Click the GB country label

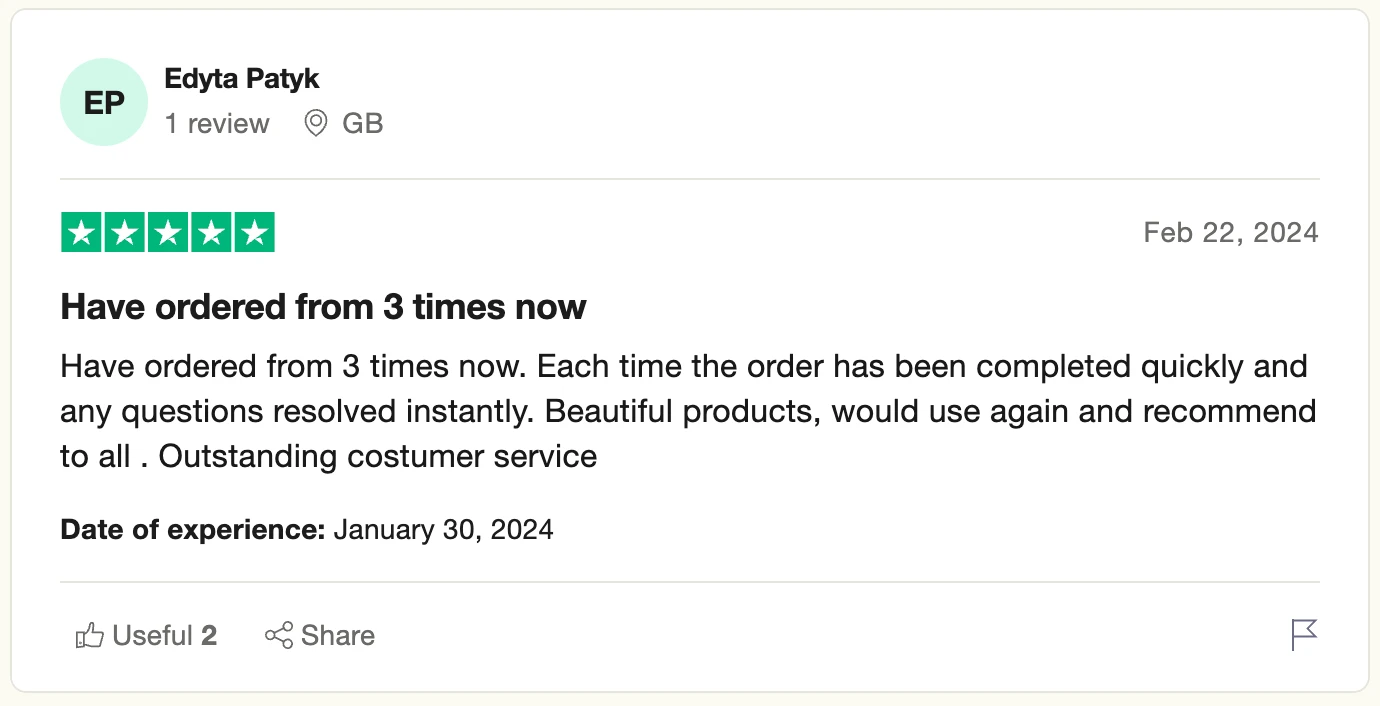(363, 124)
